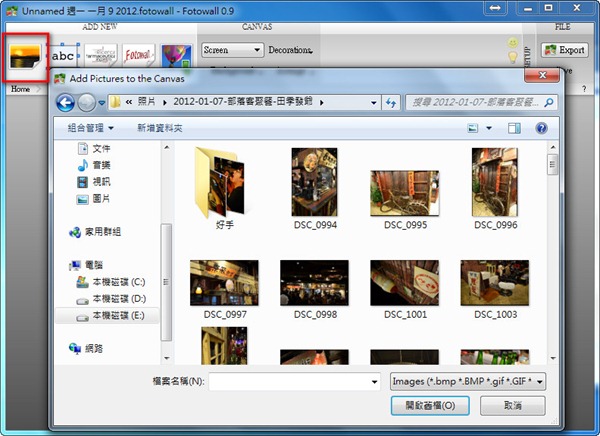
Task: Expand the Screen canvas dropdown
Action: (231, 50)
